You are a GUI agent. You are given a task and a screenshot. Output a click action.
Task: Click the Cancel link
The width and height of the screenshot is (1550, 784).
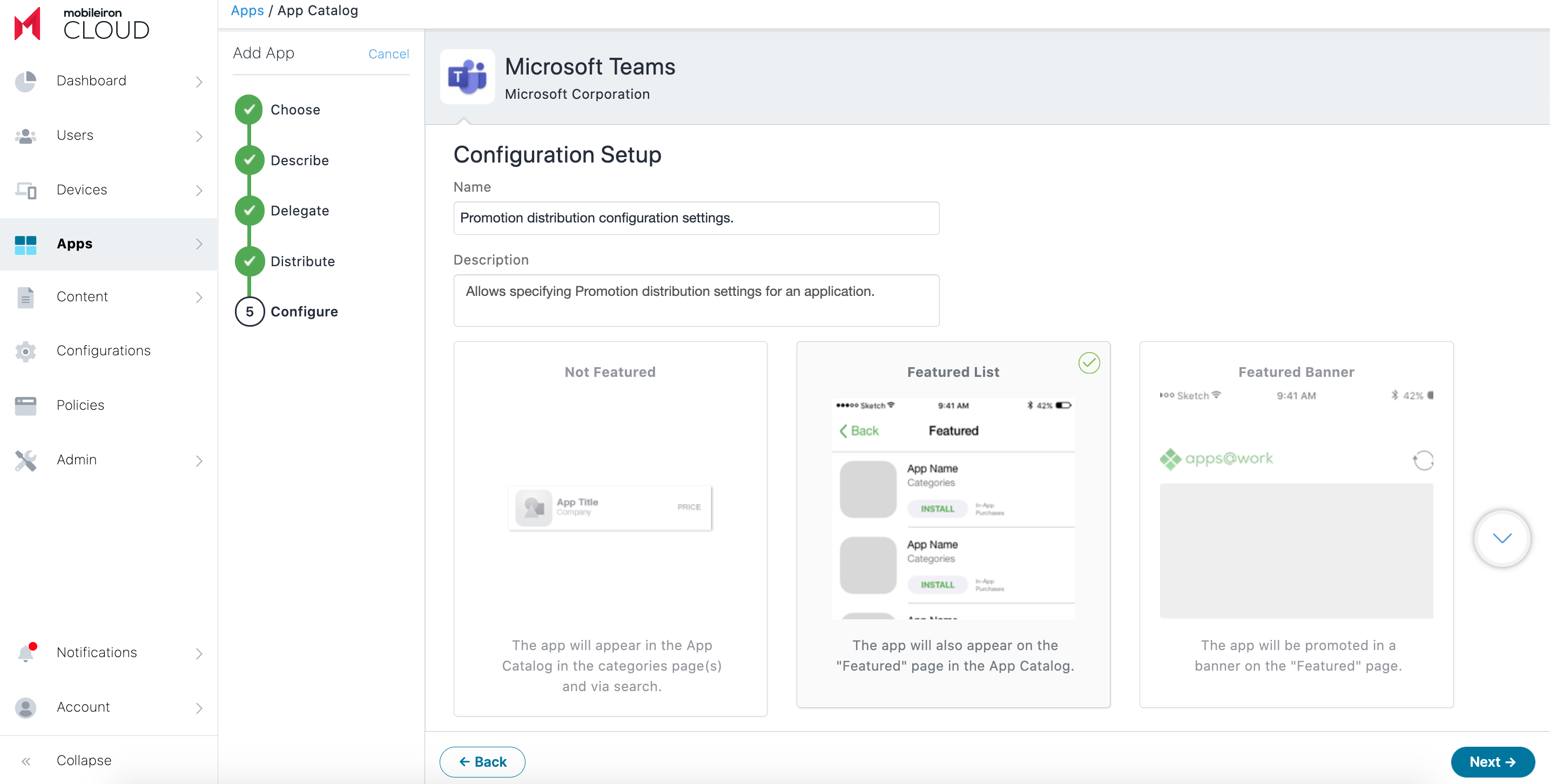[388, 54]
